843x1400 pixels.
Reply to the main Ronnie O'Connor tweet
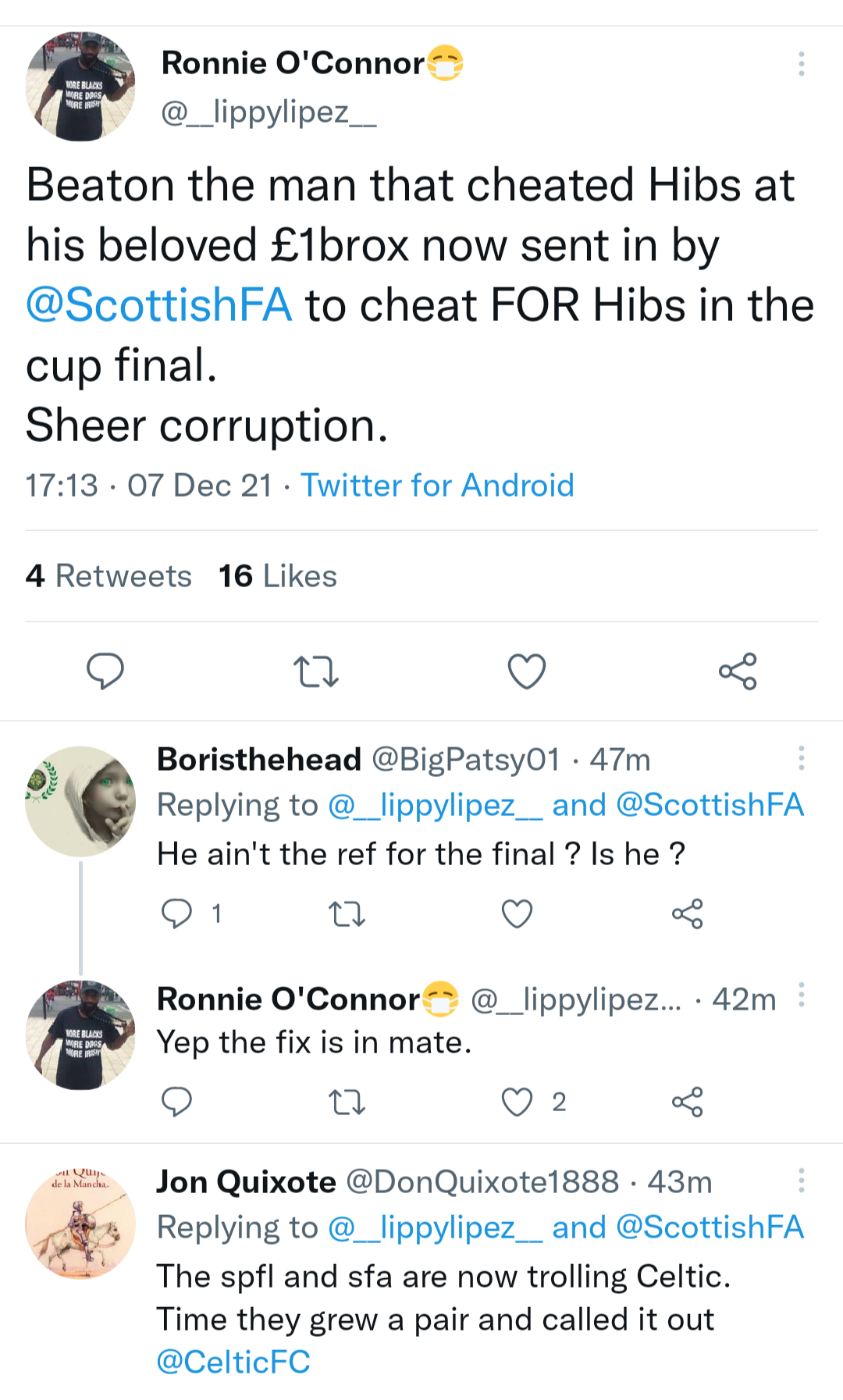105,671
